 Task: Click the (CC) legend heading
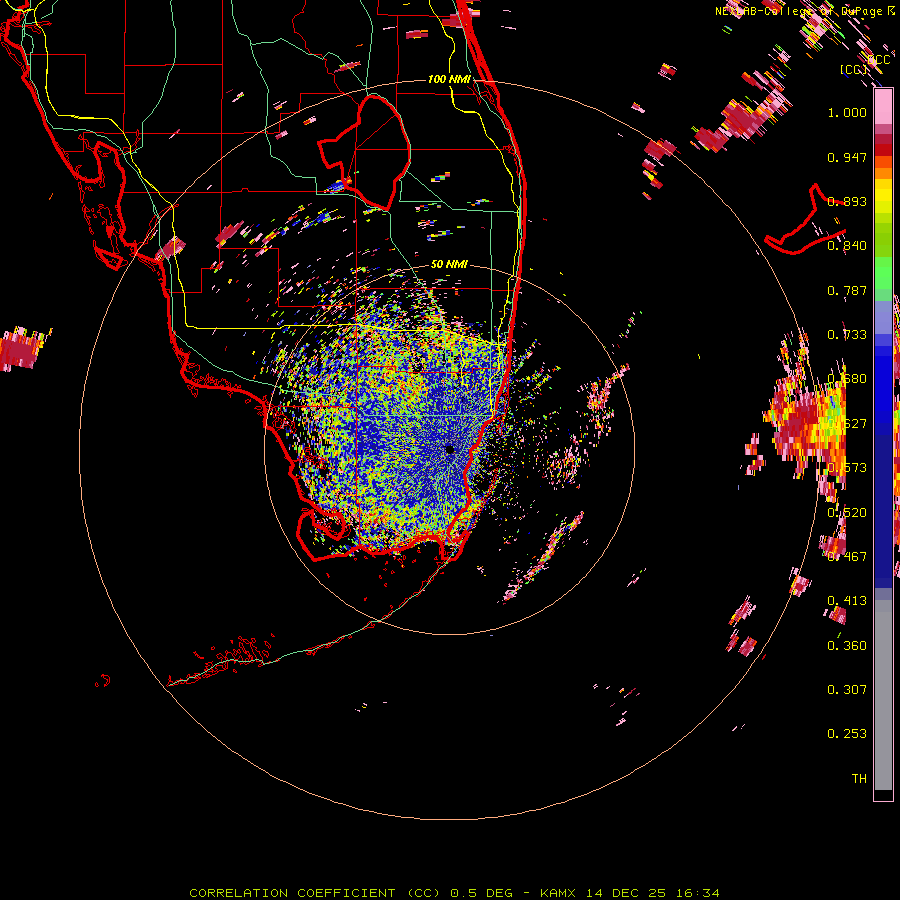(x=853, y=69)
